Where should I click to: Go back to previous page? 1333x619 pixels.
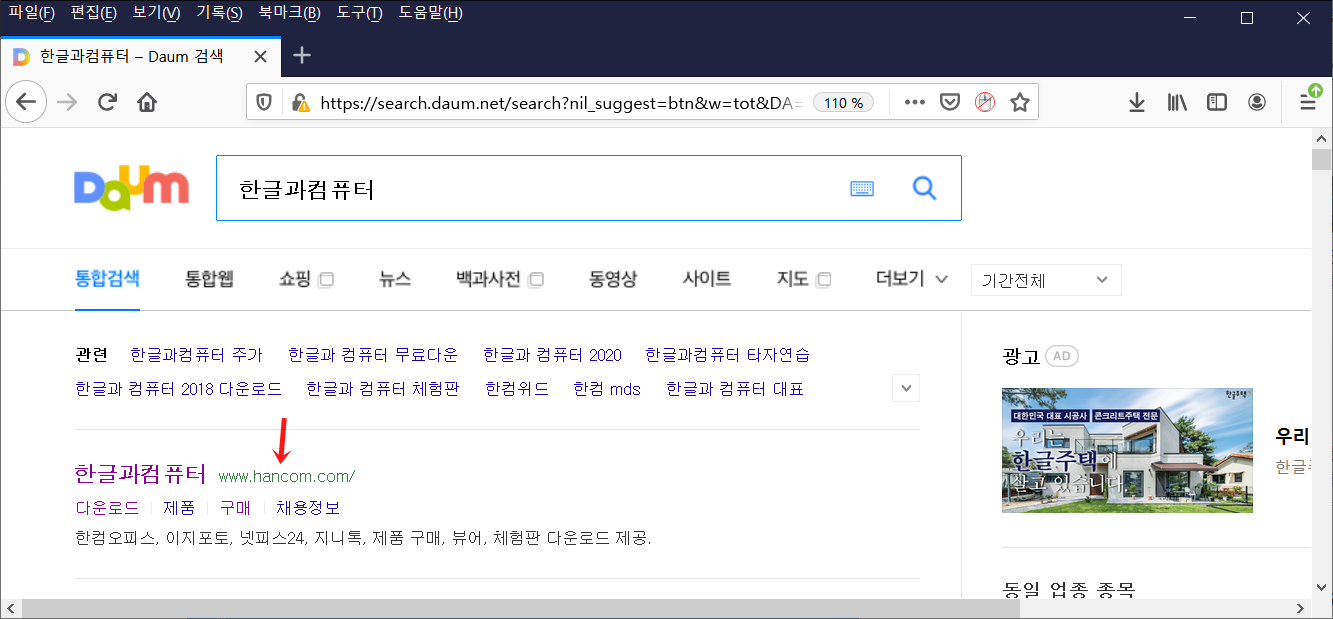[26, 102]
